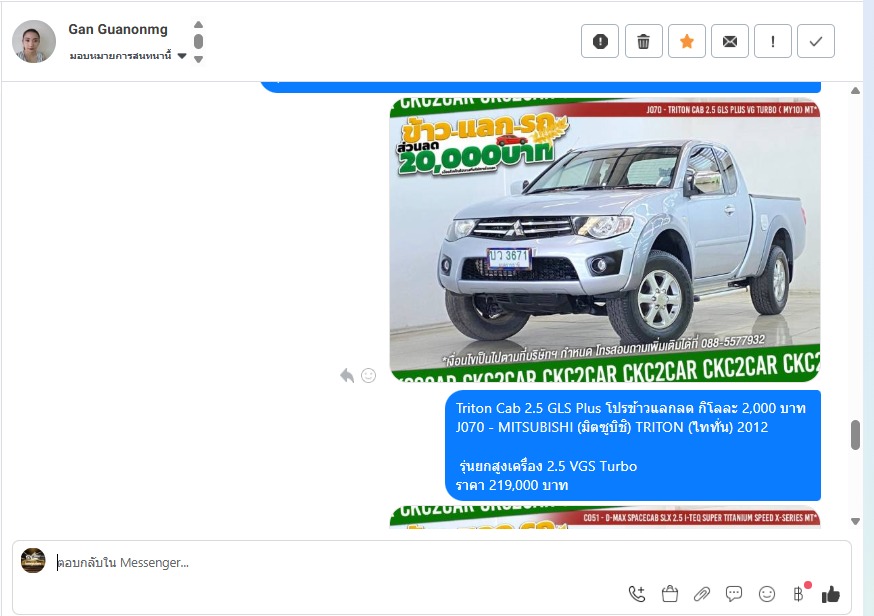The width and height of the screenshot is (874, 616).
Task: Open the Triton Cab car image
Action: pyautogui.click(x=605, y=240)
